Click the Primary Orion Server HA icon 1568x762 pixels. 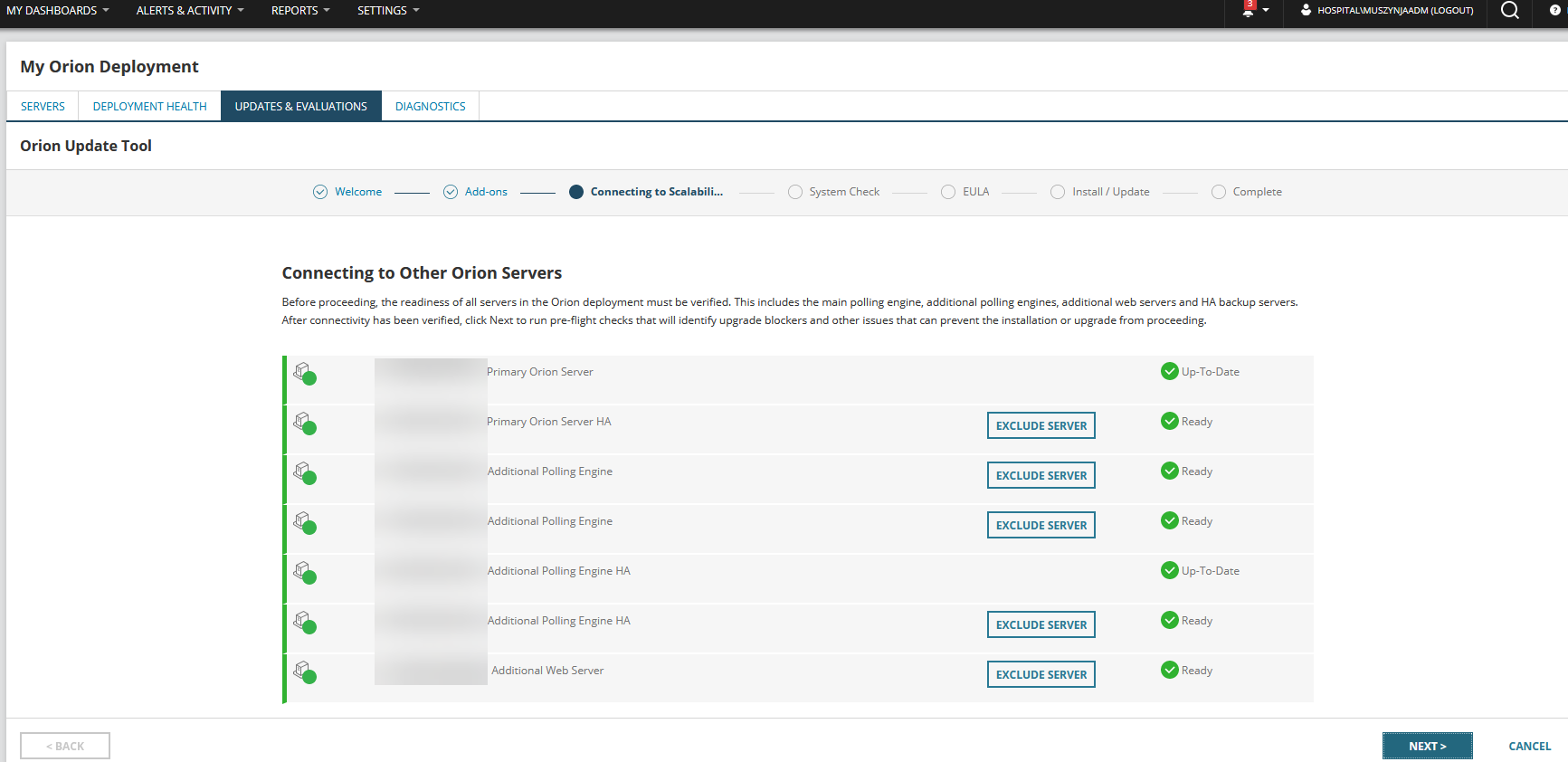pos(305,424)
